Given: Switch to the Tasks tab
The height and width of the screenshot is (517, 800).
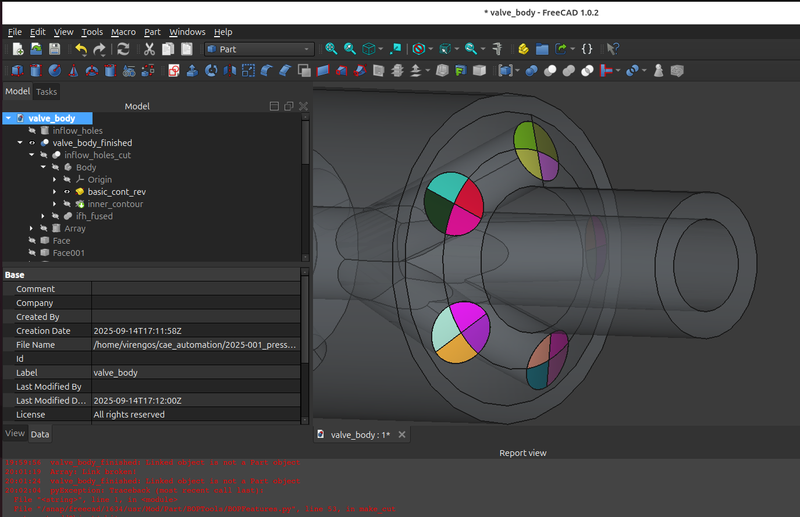Looking at the screenshot, I should click(47, 91).
